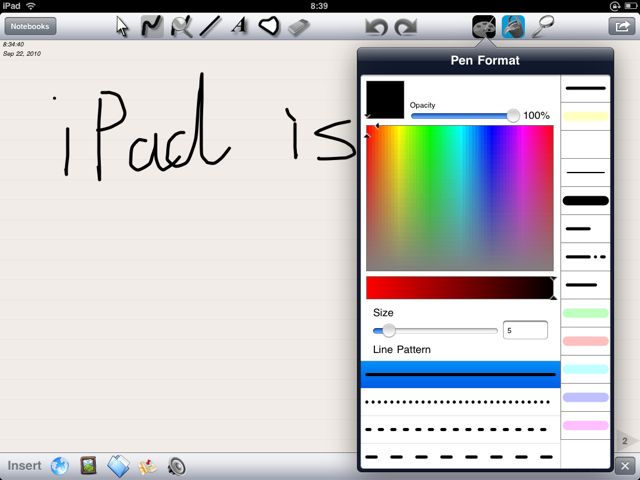Choose the thick black pen preset

(585, 200)
